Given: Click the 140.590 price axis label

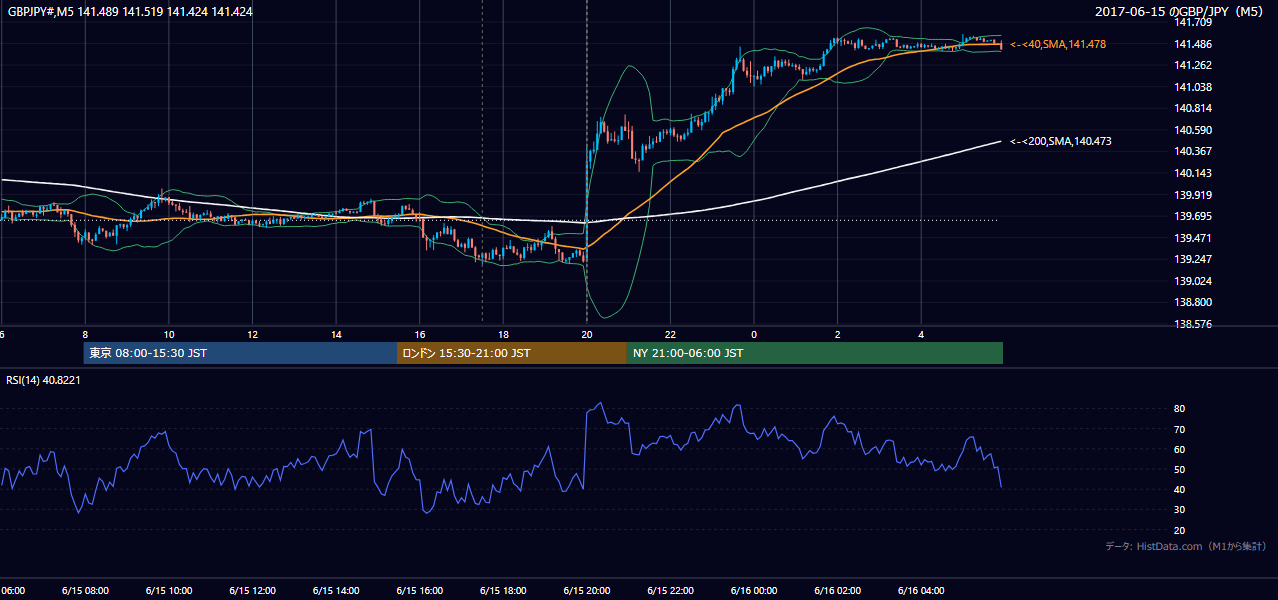Looking at the screenshot, I should click(1193, 130).
